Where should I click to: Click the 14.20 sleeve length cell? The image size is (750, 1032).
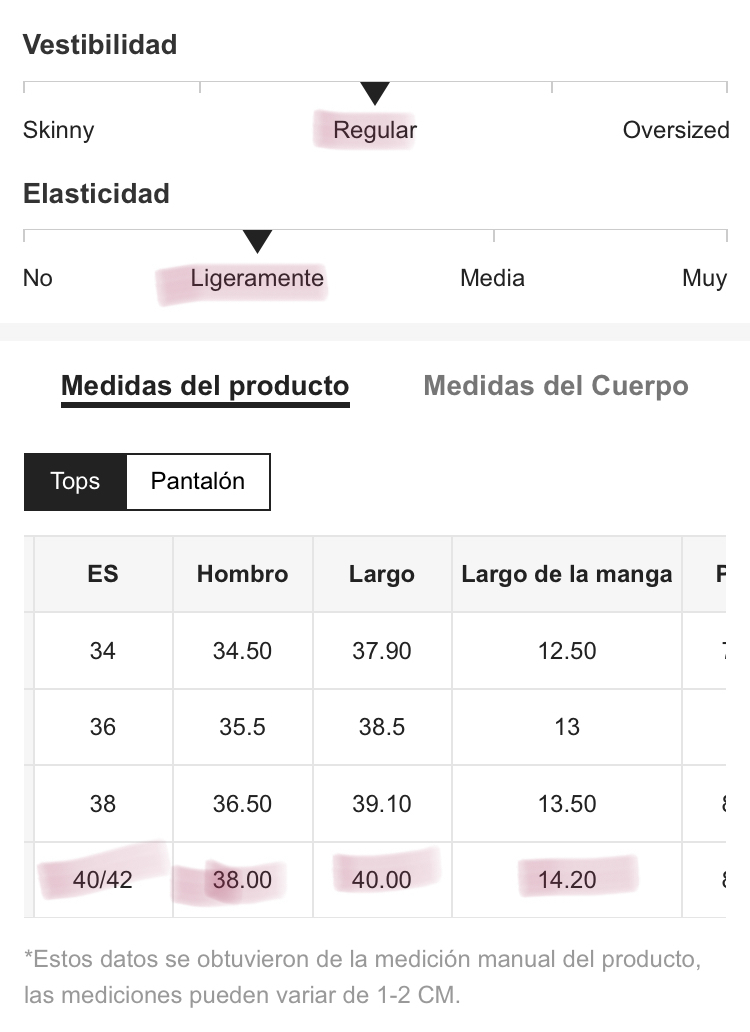tap(567, 880)
